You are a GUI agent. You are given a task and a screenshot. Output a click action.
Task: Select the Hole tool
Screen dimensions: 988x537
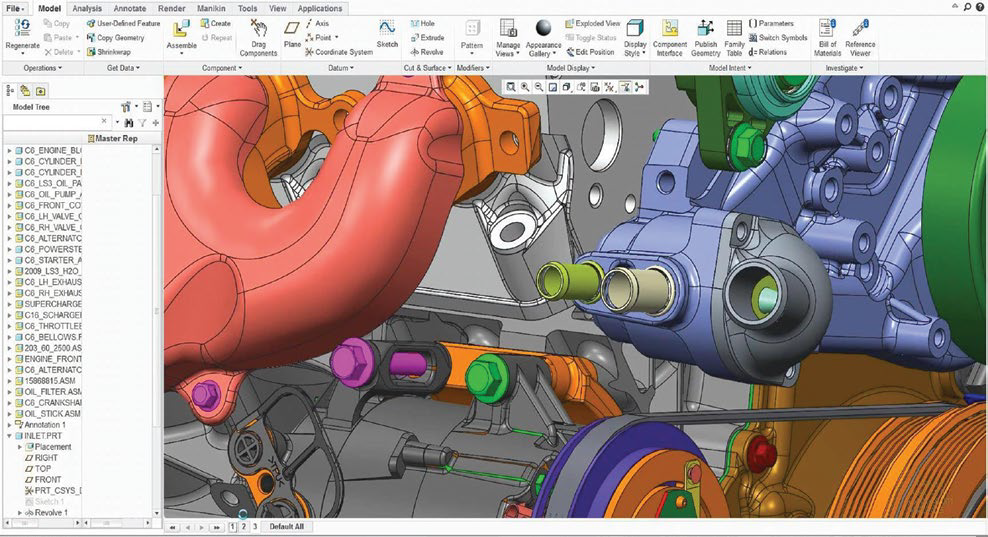click(x=423, y=23)
